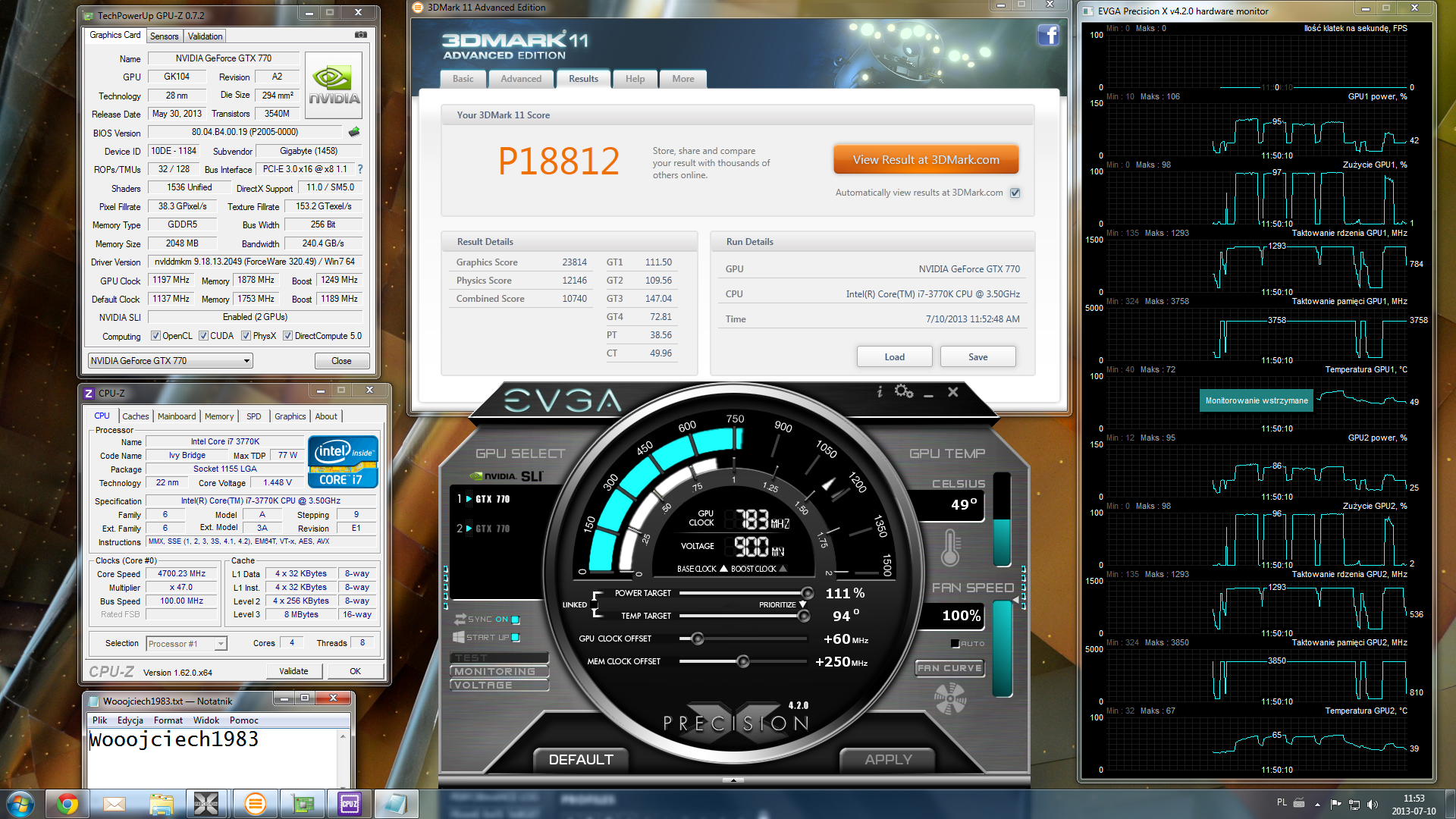Toggle the CUDA checkbox in GPU-Z

[203, 336]
